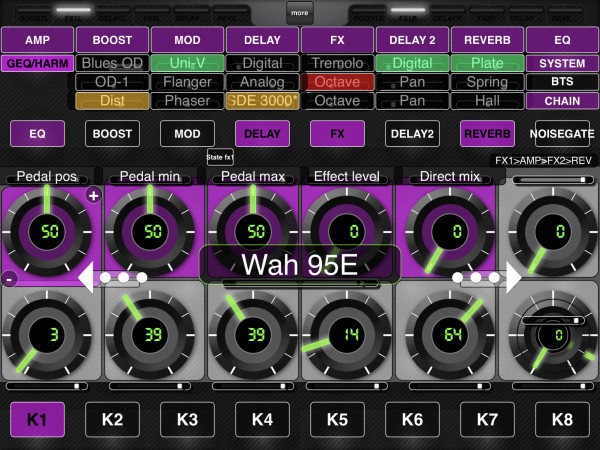Select the Dist boost type
Image resolution: width=600 pixels, height=450 pixels.
click(112, 101)
